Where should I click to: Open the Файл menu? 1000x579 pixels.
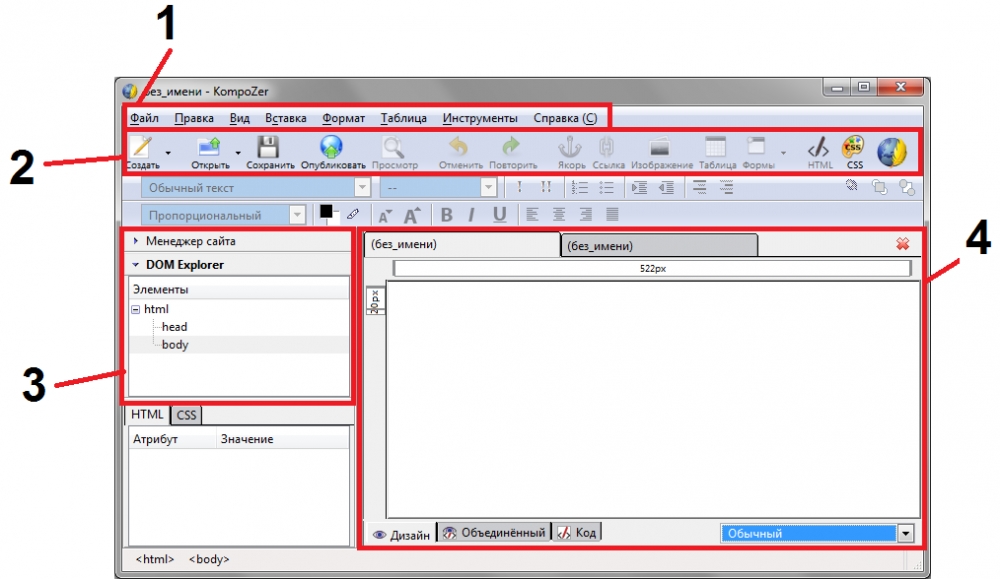coord(145,118)
